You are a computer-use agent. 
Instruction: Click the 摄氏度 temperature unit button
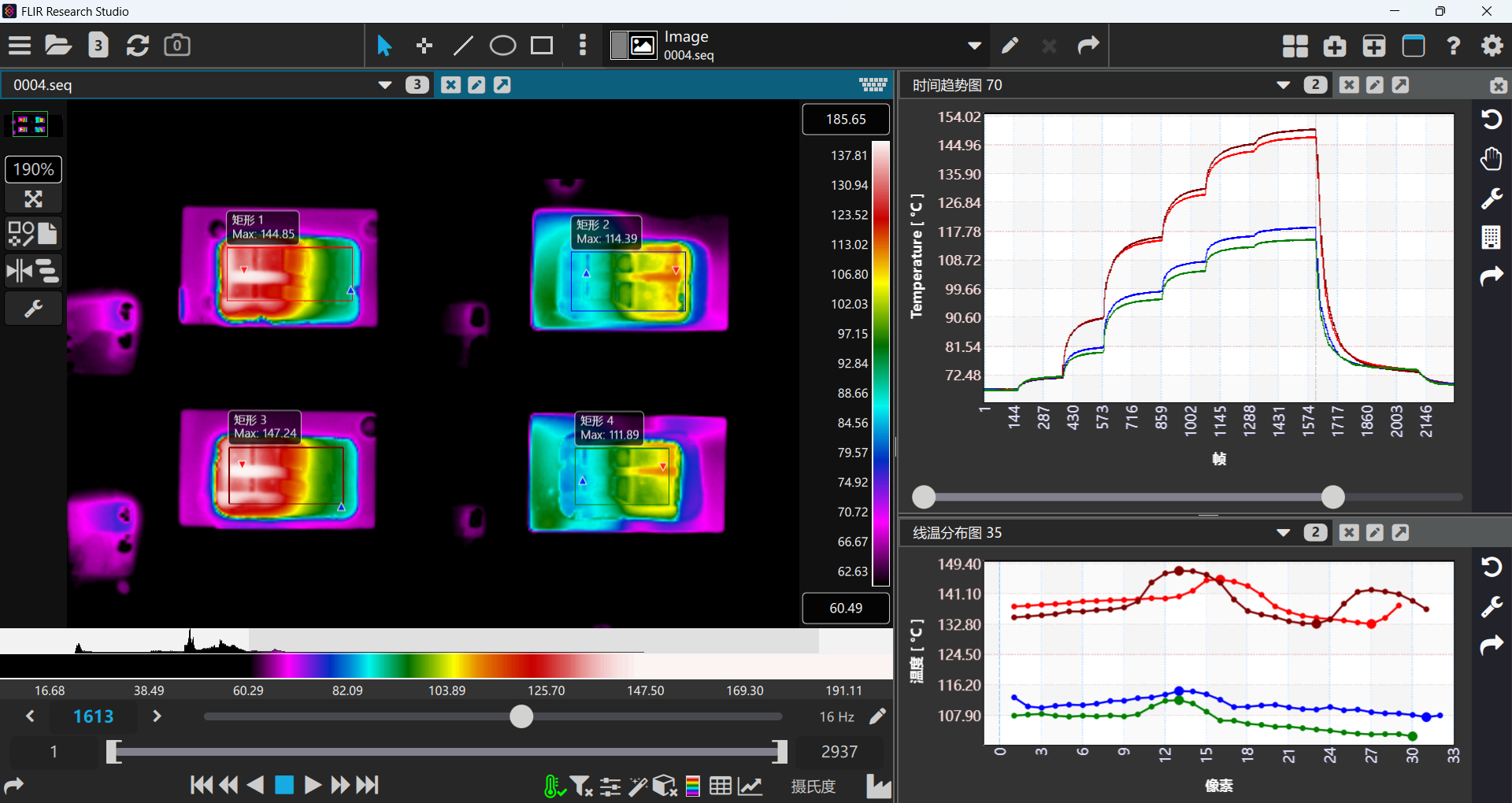(x=813, y=786)
